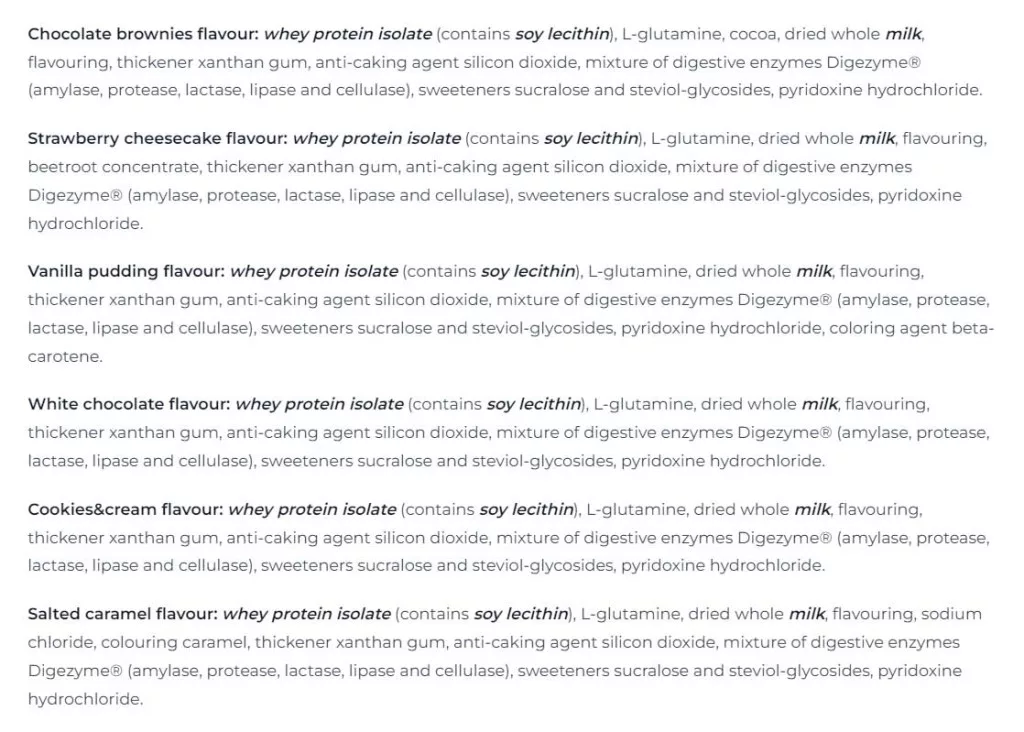The width and height of the screenshot is (1024, 732).
Task: Click "L-glutamine" in the Cookies&cream paragraph
Action: pos(633,510)
